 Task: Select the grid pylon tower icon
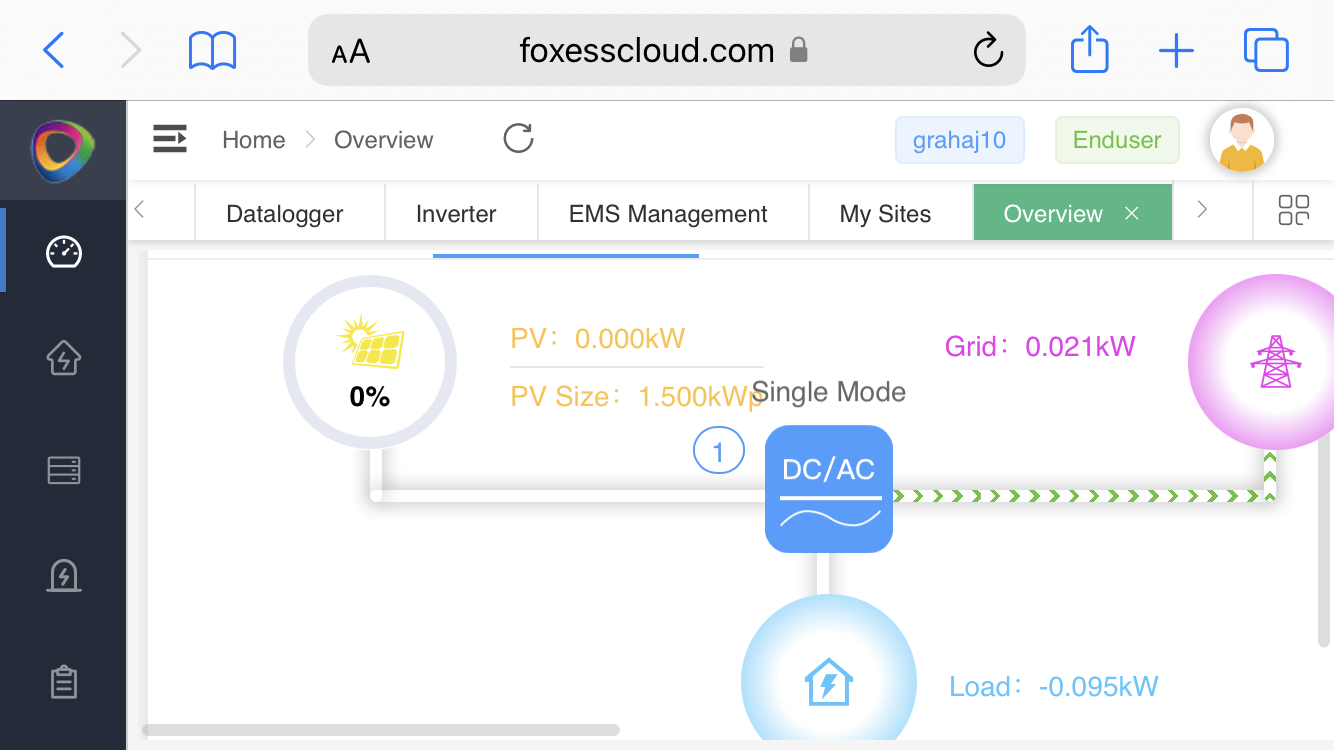pyautogui.click(x=1274, y=362)
